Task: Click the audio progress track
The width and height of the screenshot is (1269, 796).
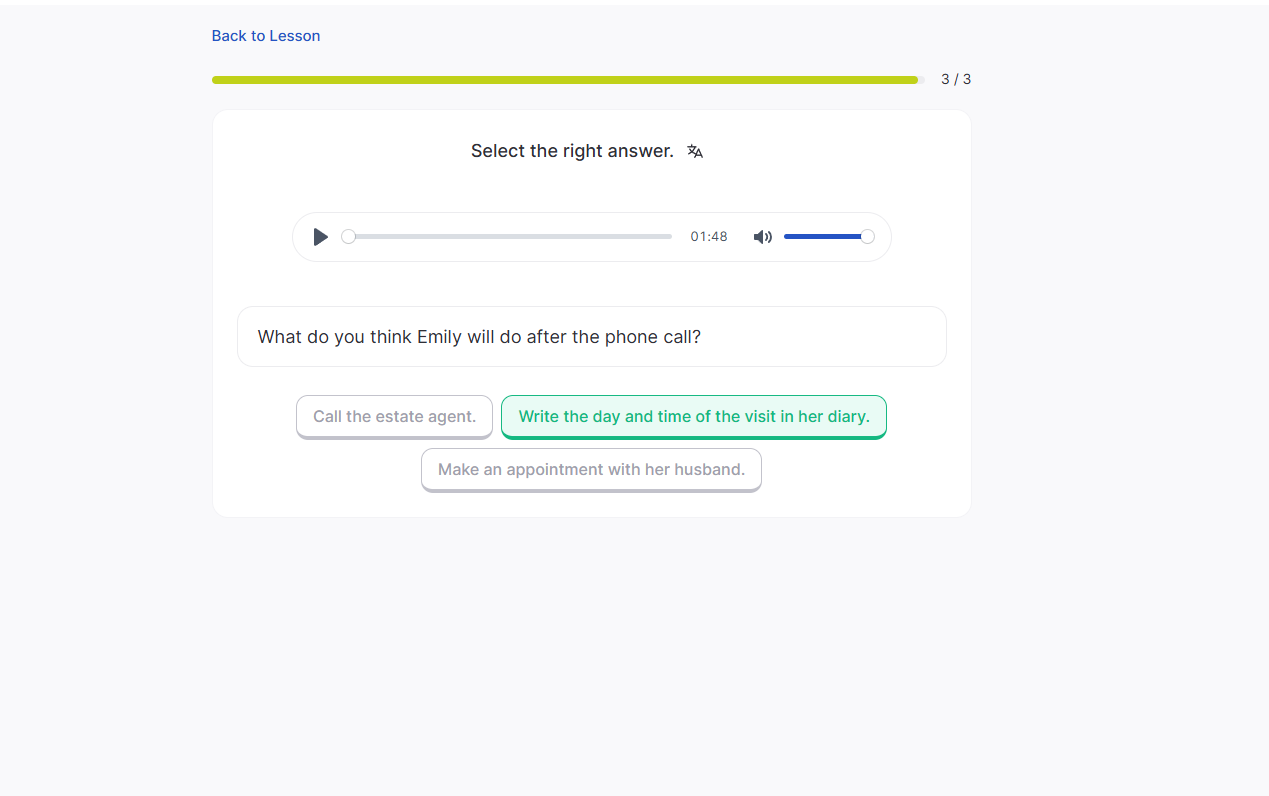Action: click(x=510, y=237)
